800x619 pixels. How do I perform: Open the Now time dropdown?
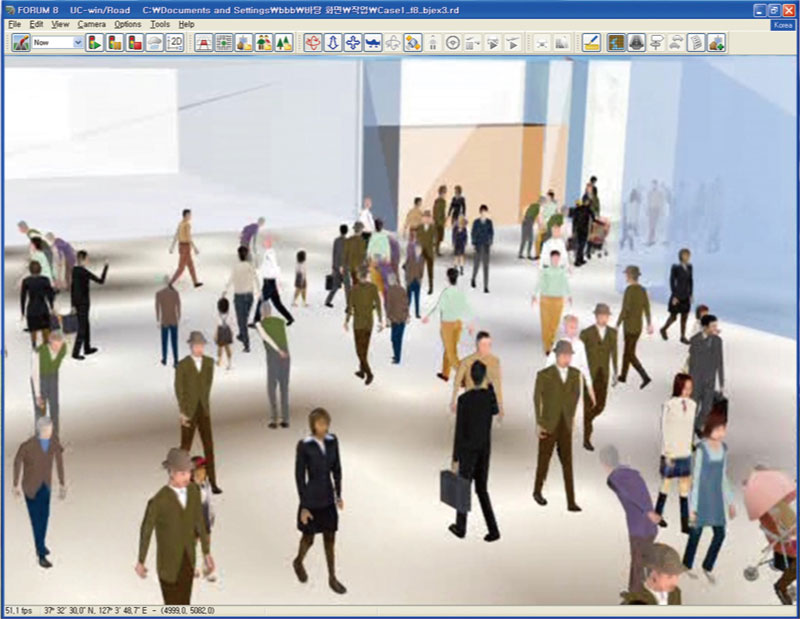click(78, 43)
